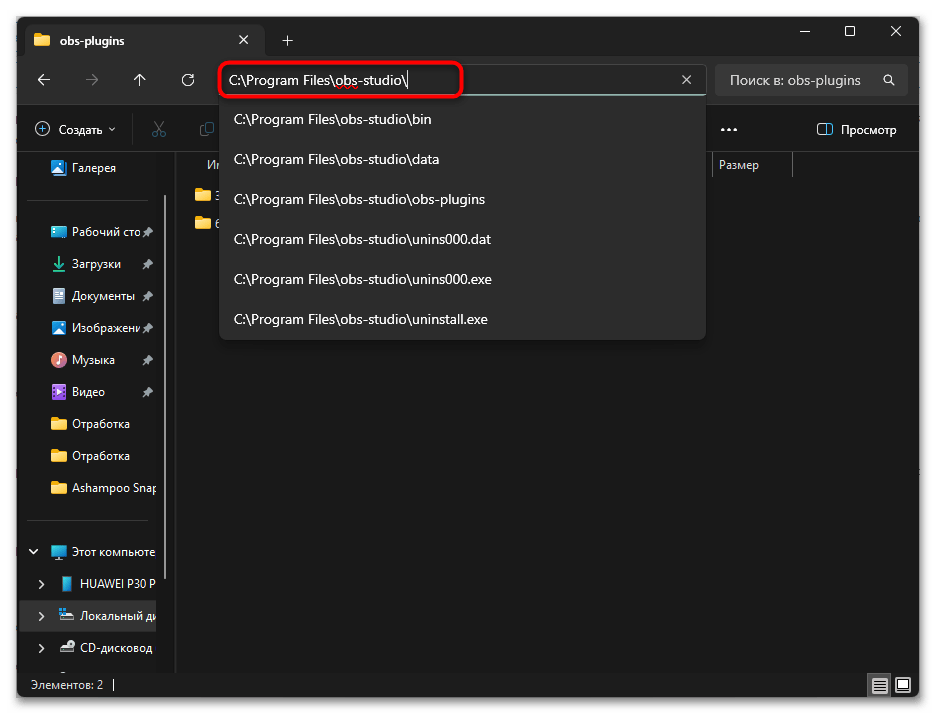Click the Up directory arrow
The width and height of the screenshot is (936, 714).
coord(139,80)
